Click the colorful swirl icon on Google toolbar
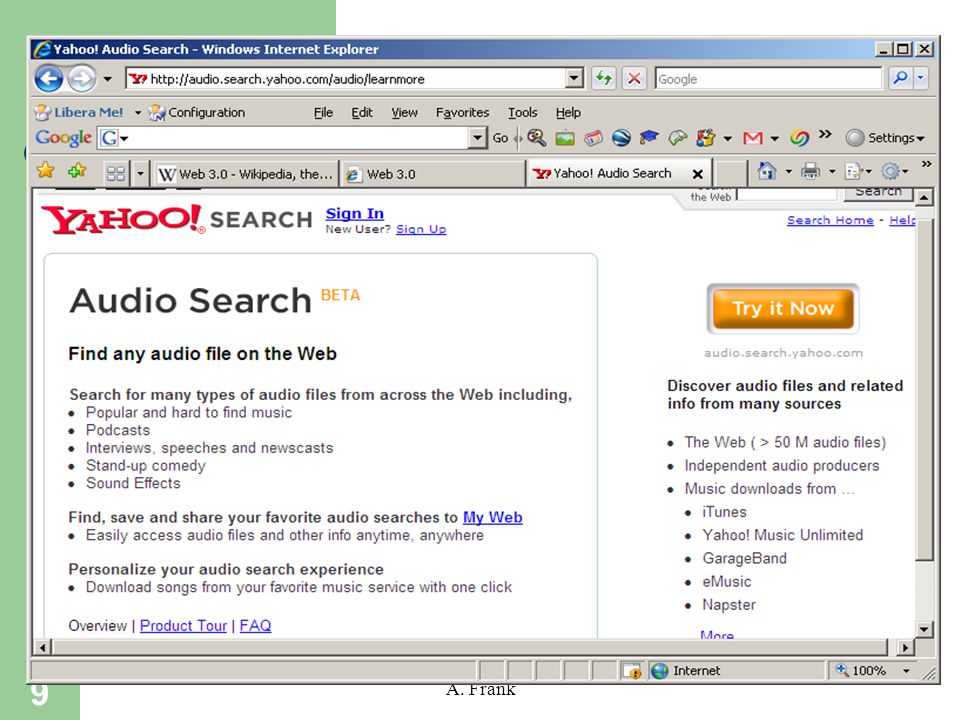Viewport: 960px width, 720px height. click(x=799, y=138)
